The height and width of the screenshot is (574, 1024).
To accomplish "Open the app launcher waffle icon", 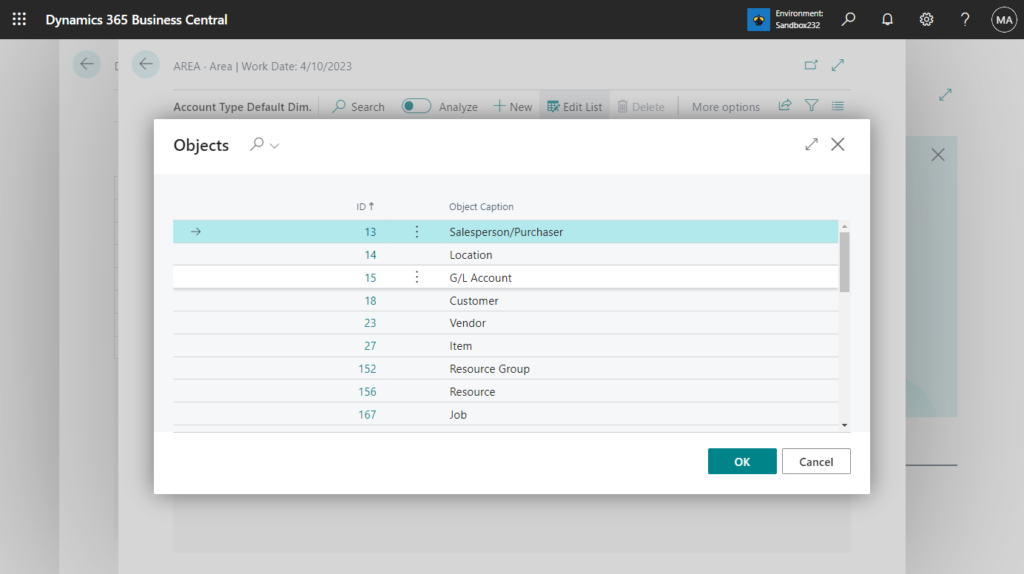I will click(x=19, y=19).
